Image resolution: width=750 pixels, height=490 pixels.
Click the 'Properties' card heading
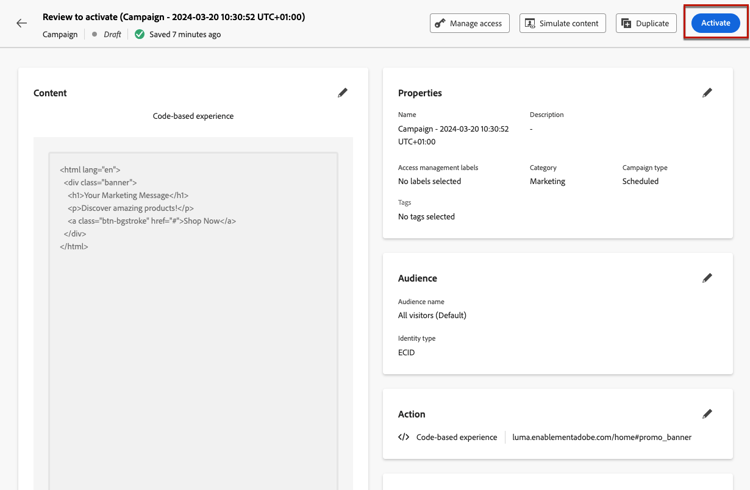420,93
